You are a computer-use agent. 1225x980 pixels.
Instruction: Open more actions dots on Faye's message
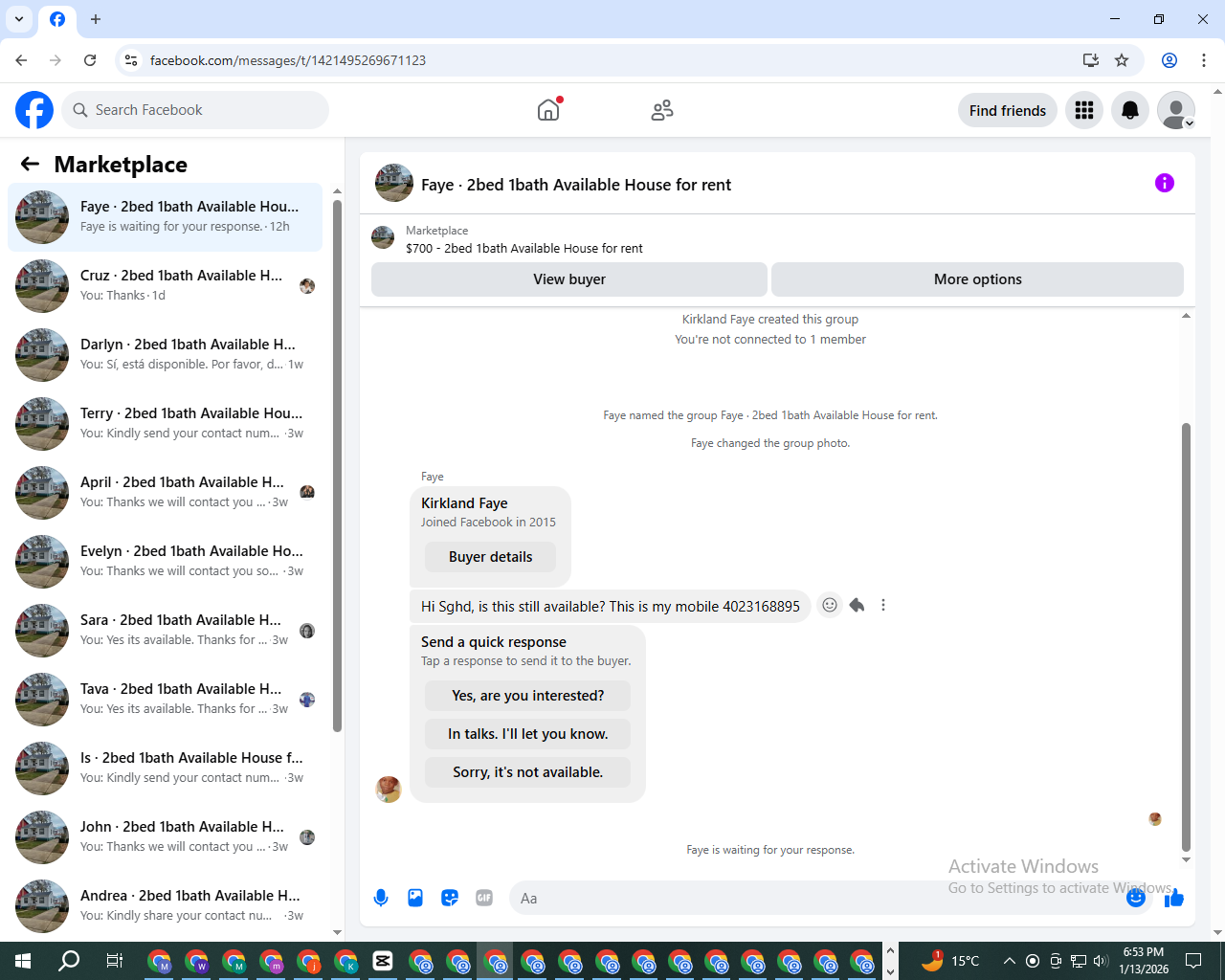[883, 605]
